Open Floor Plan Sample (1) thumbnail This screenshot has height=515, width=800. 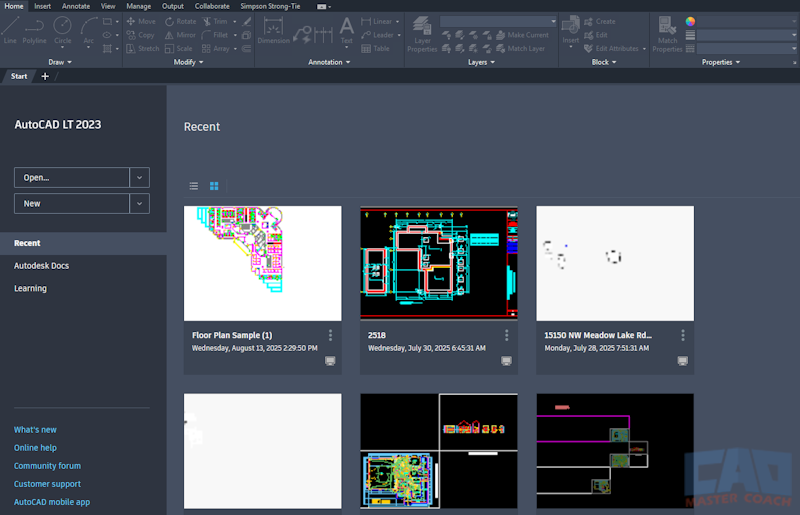click(x=263, y=263)
